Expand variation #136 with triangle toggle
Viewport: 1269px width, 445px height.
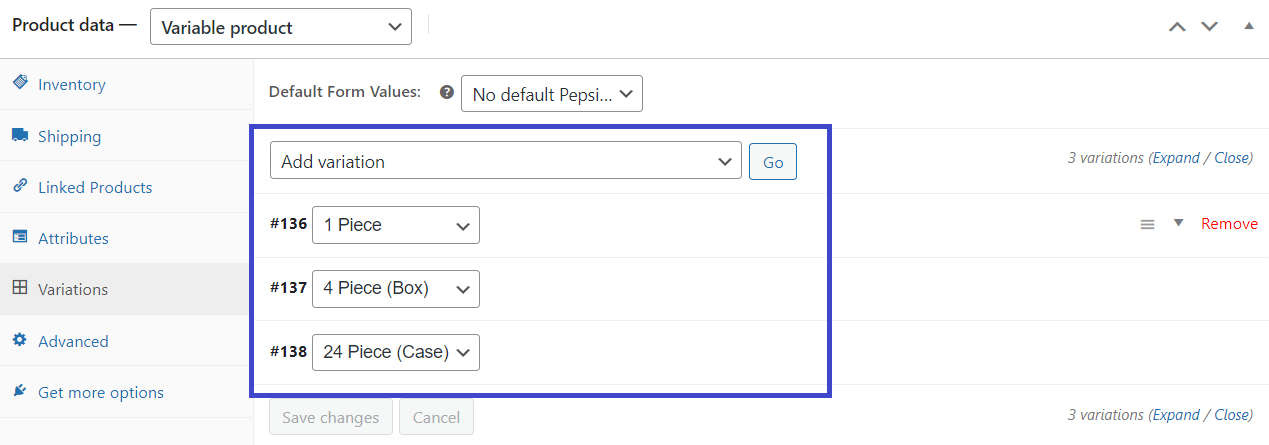pos(1178,223)
